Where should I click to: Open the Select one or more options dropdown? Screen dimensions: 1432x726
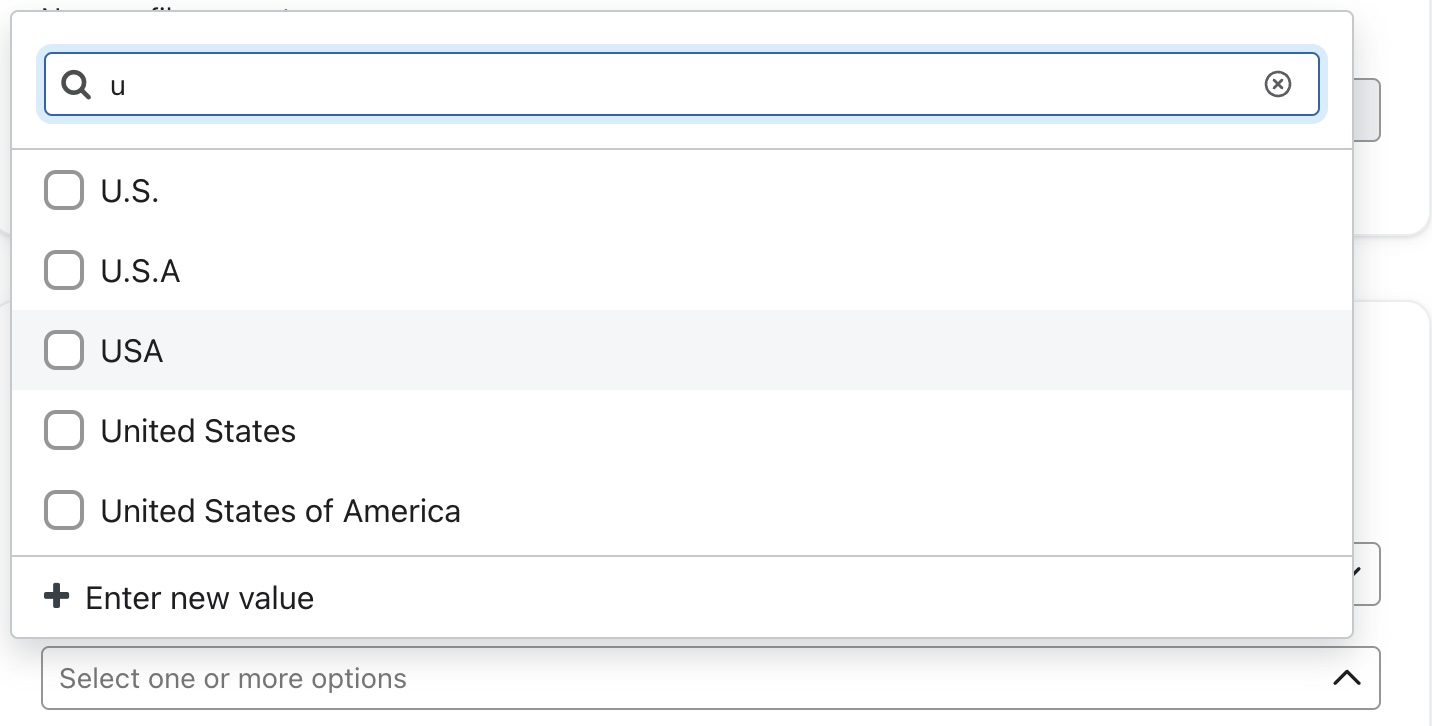(600, 678)
